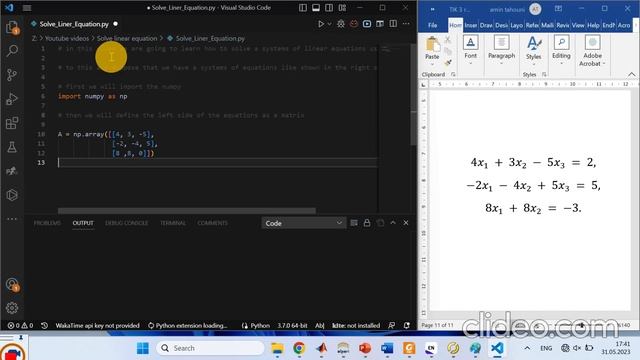Open the Source Control view
This screenshot has height=360, width=640.
(x=12, y=75)
